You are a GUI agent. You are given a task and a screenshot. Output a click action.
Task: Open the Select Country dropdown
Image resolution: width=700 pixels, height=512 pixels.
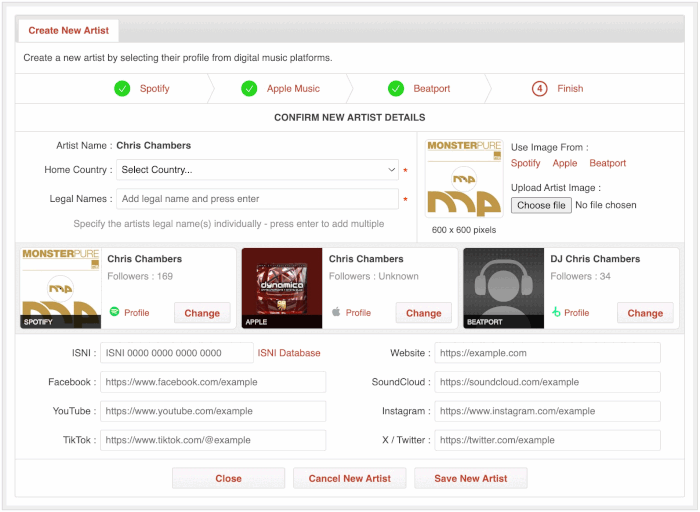click(257, 170)
